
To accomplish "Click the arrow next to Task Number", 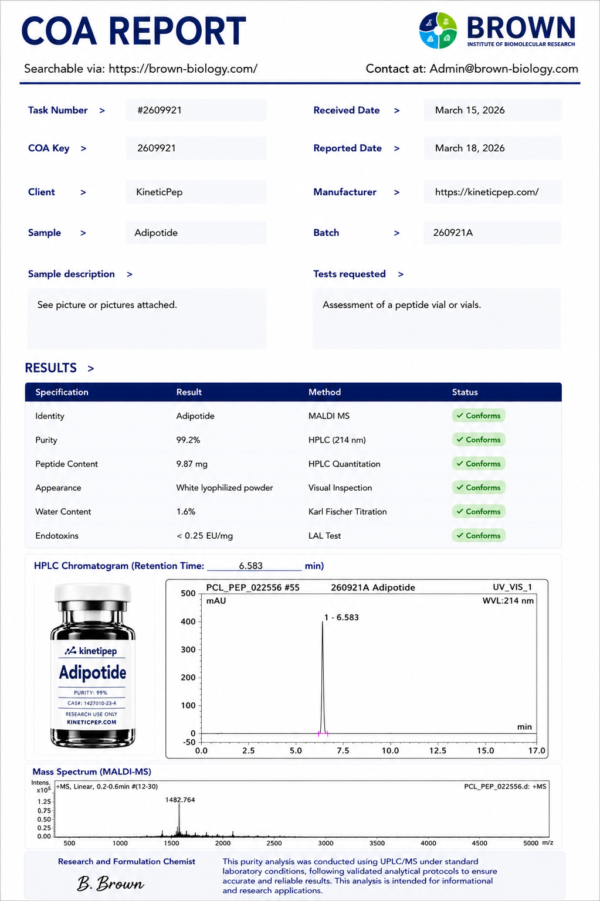I will coord(102,110).
